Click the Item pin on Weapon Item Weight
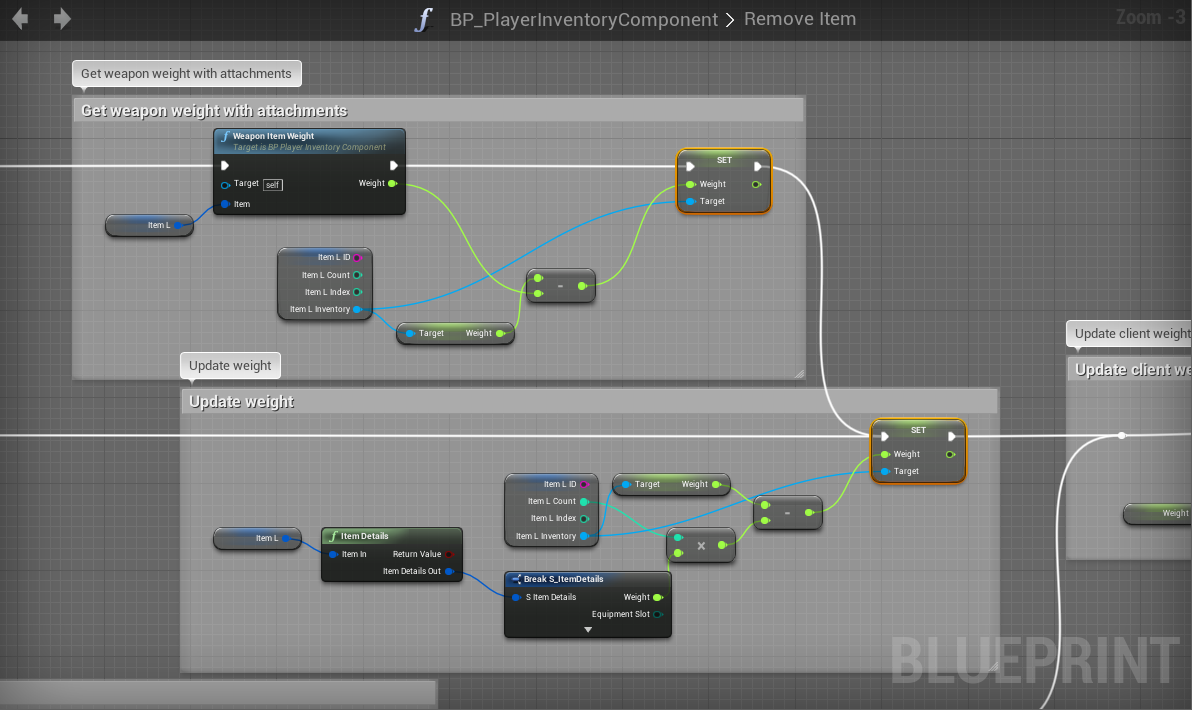The image size is (1192, 710). coord(225,204)
